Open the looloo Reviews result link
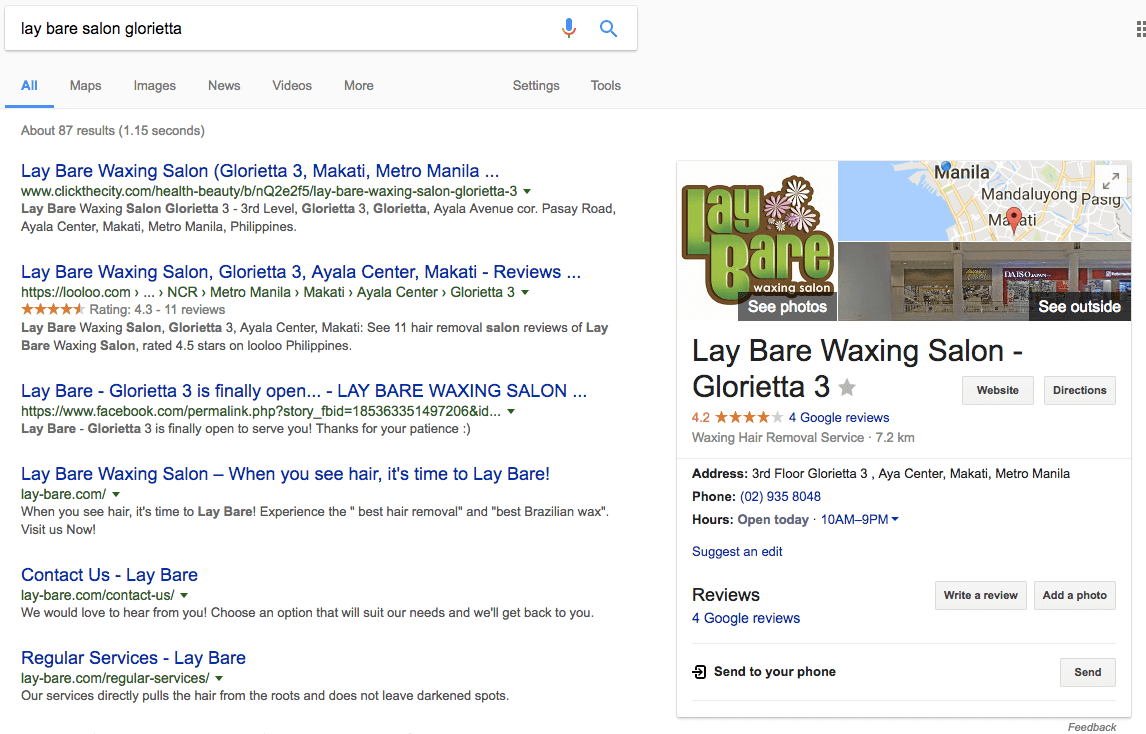1146x734 pixels. [x=300, y=272]
